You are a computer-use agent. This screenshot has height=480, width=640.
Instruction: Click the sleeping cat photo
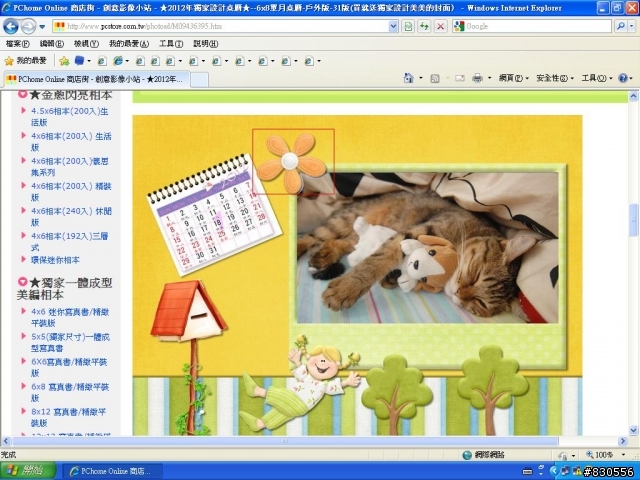427,248
